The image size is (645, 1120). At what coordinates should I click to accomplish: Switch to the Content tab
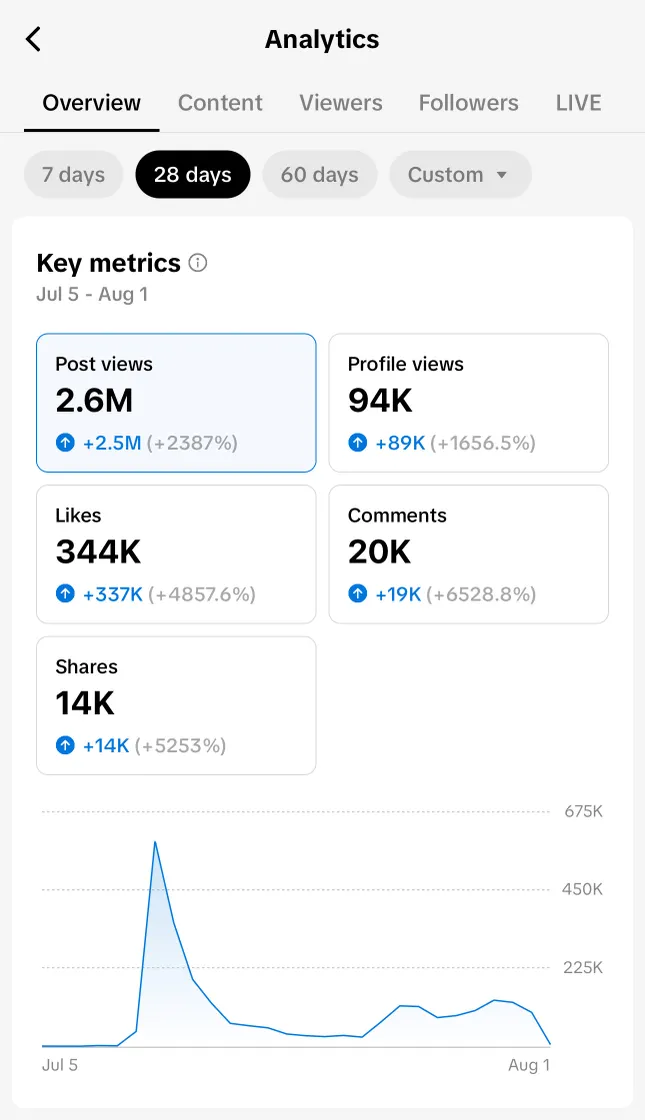pos(220,103)
